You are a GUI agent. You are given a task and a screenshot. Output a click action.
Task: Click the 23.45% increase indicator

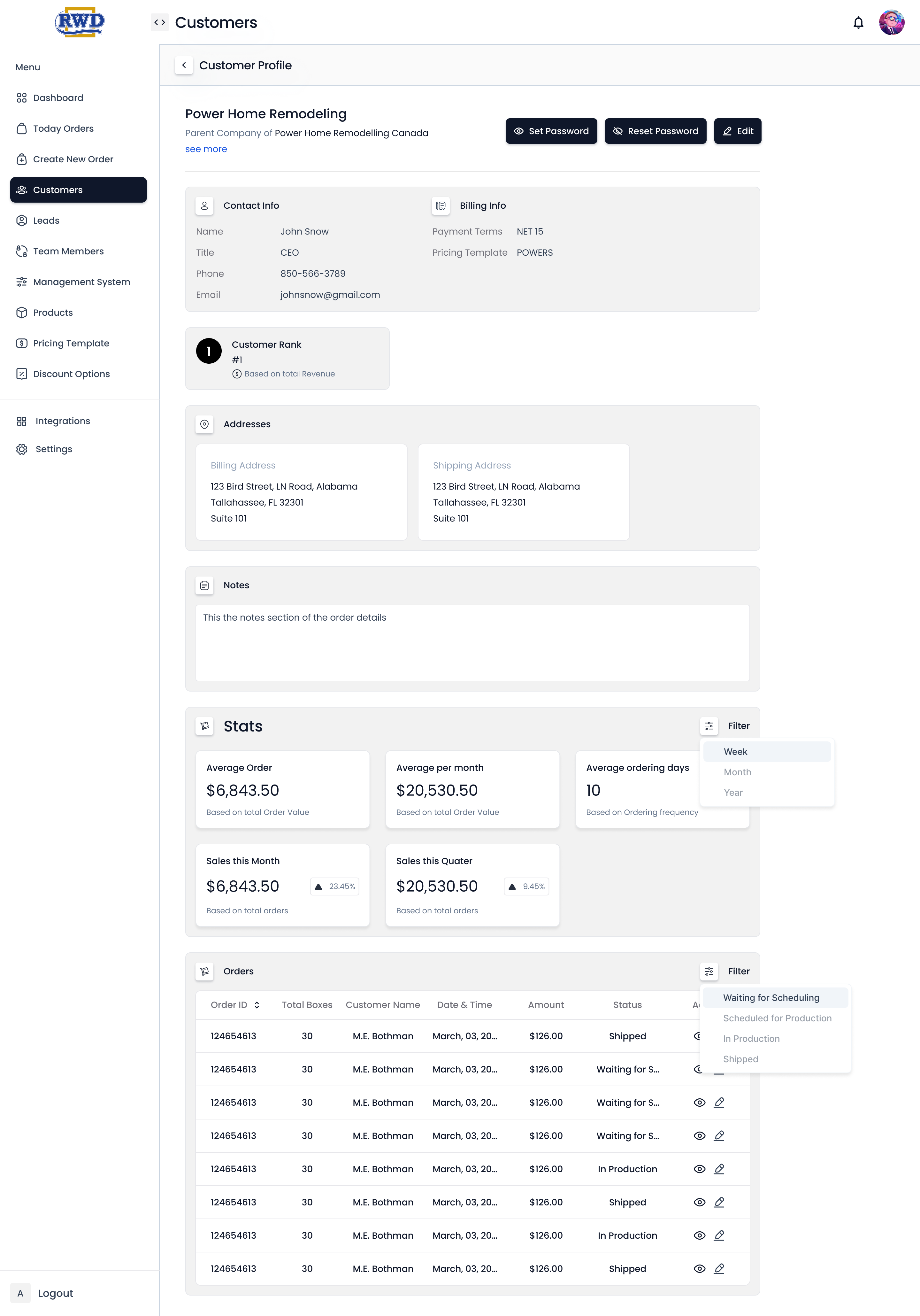tap(334, 887)
